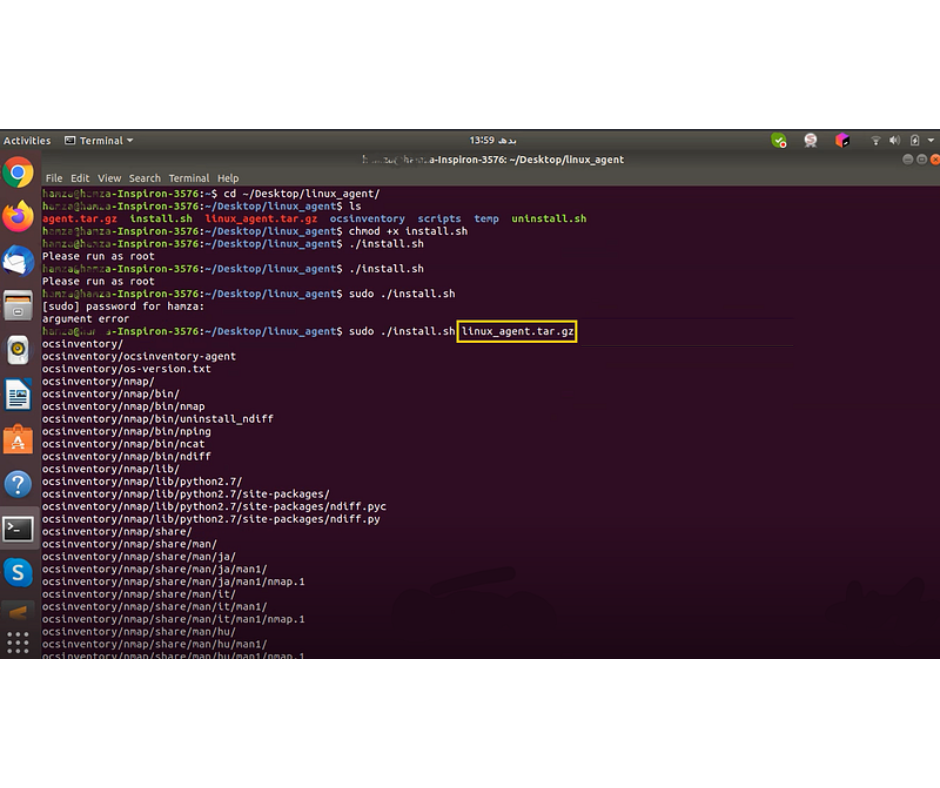Viewport: 940px width, 788px height.
Task: Open the Files manager dock icon
Action: [18, 305]
